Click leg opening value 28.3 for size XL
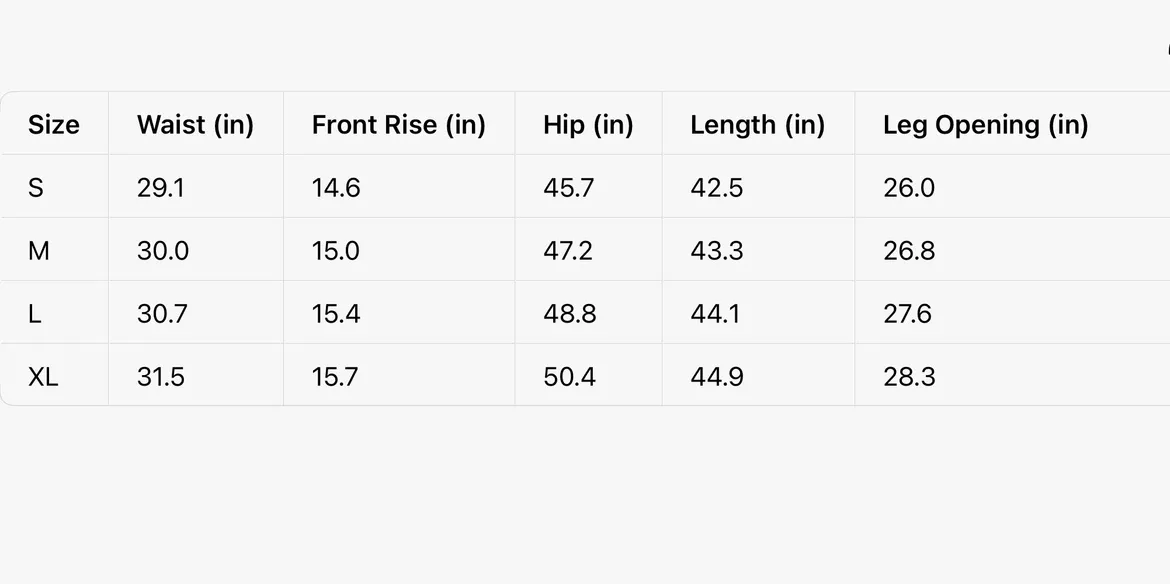 tap(909, 377)
